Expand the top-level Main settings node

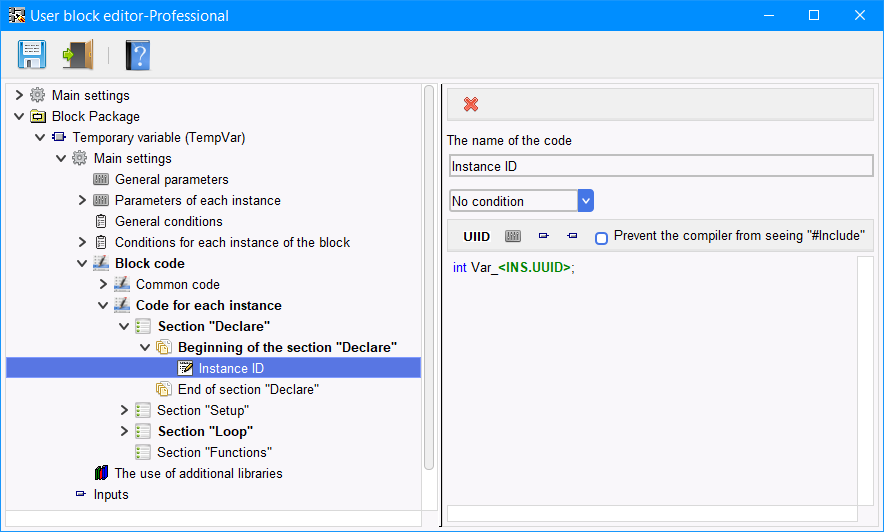coord(19,95)
